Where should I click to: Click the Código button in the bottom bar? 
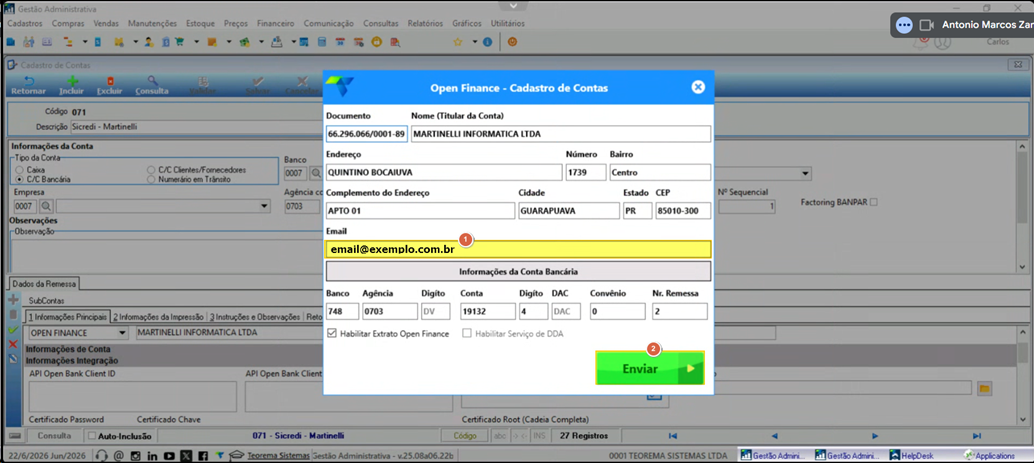tap(466, 436)
